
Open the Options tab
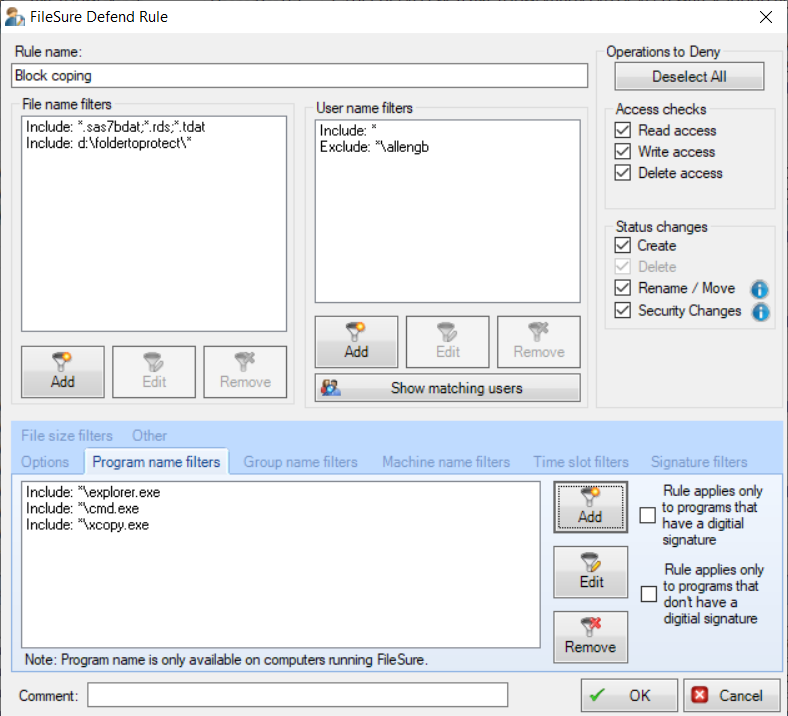(45, 462)
